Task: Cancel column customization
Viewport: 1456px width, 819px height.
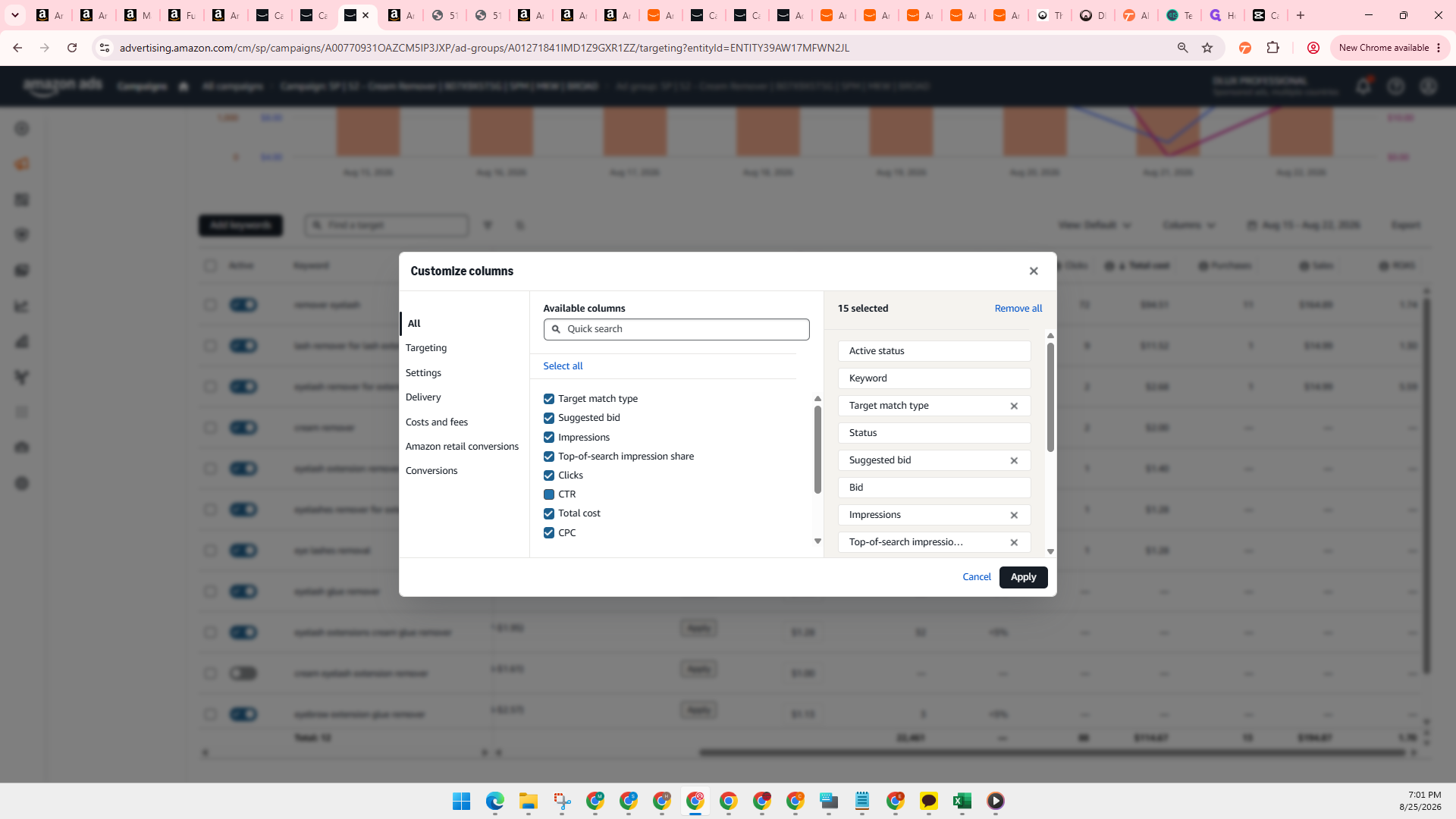Action: [x=977, y=577]
